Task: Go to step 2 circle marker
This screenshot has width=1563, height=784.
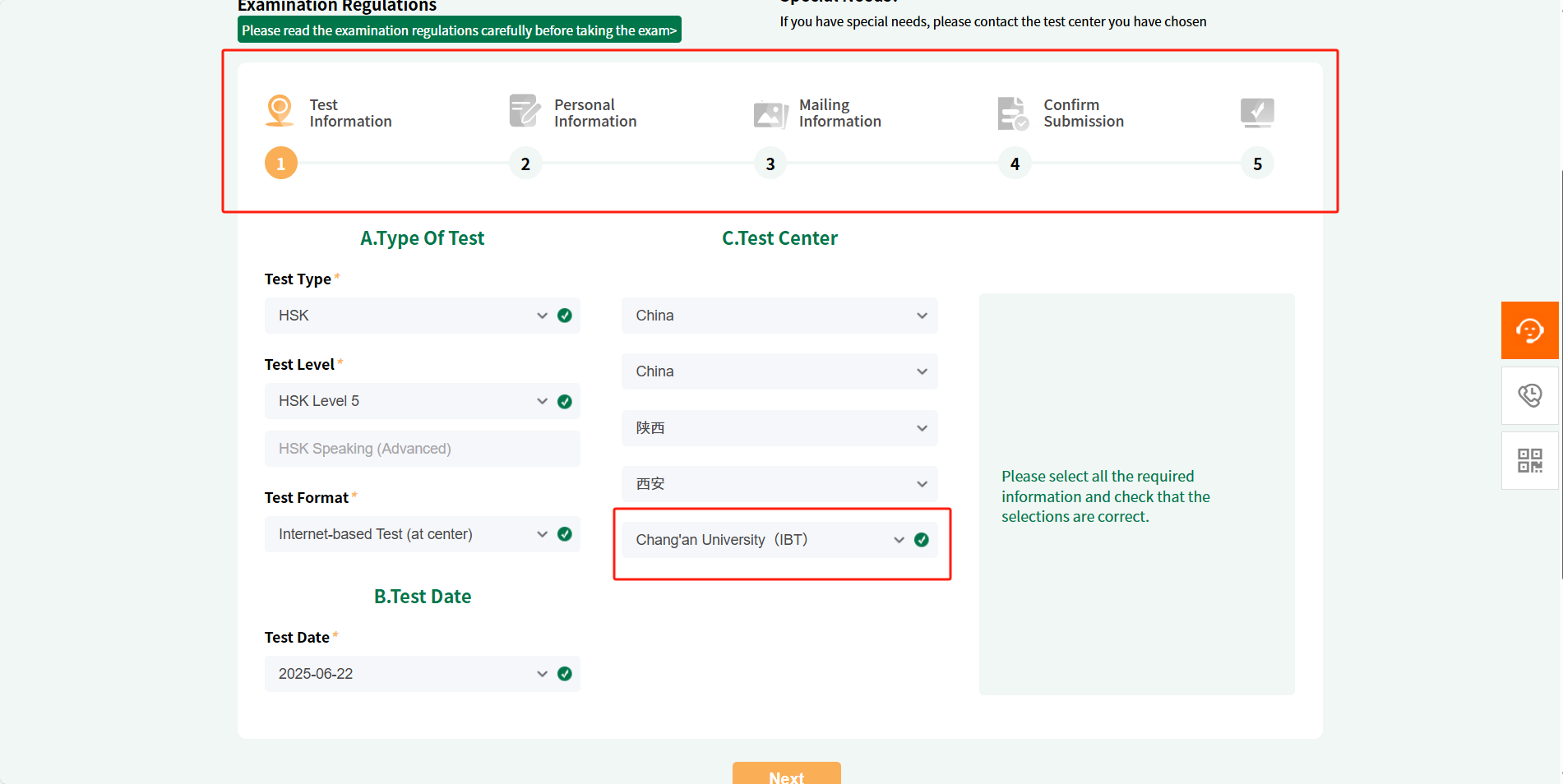Action: 525,164
